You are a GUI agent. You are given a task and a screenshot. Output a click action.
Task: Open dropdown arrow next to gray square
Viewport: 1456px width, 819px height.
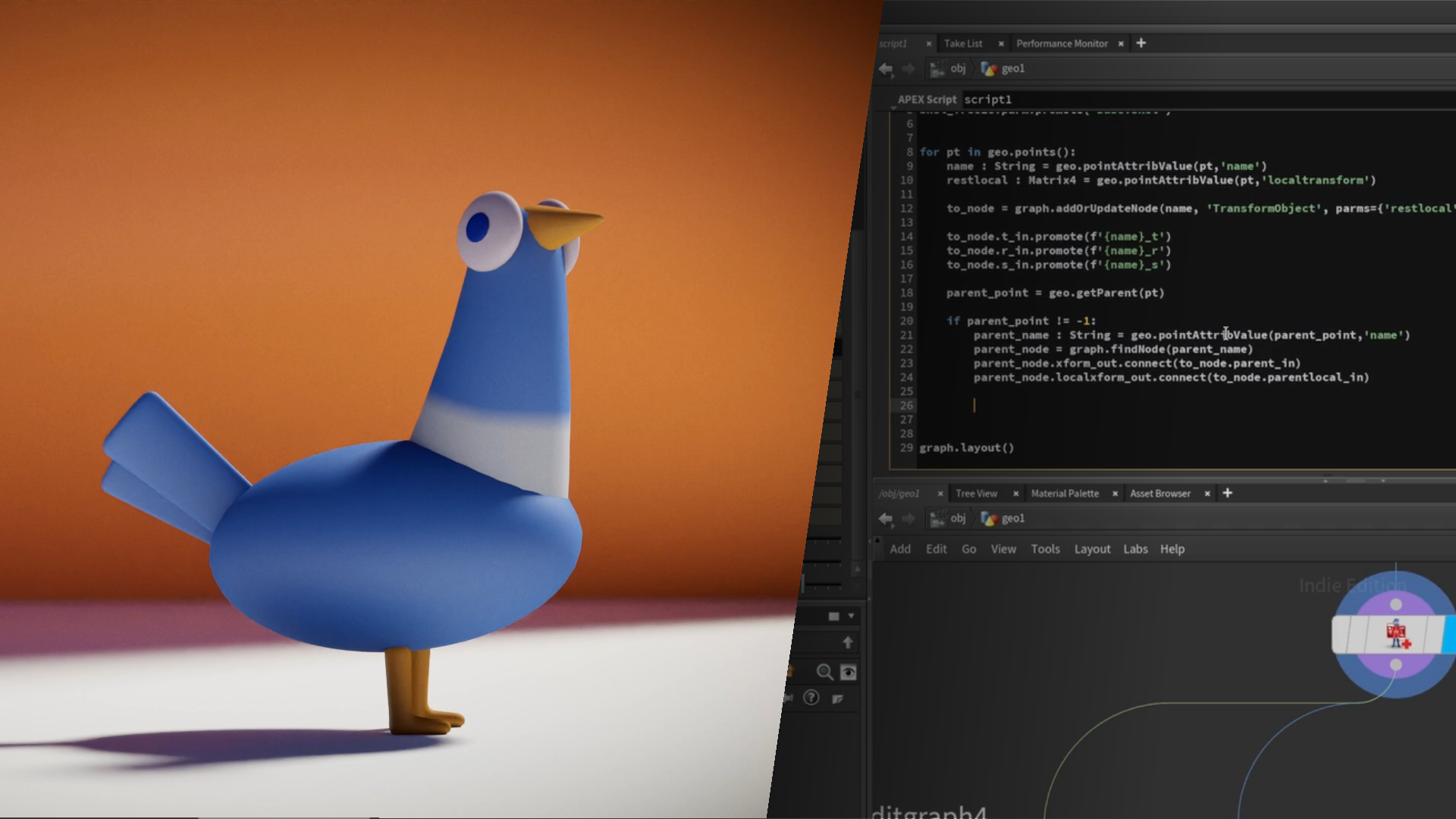click(851, 617)
